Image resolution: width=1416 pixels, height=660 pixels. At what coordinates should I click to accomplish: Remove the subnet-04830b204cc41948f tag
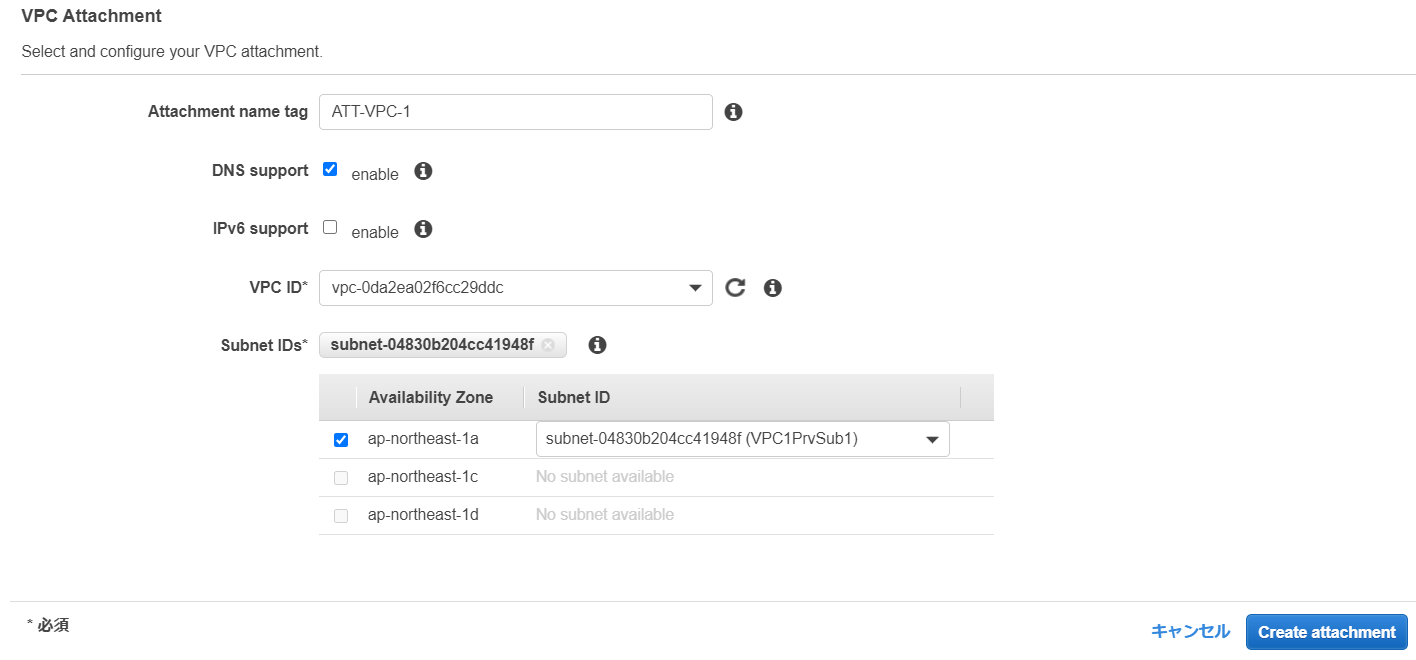(548, 345)
